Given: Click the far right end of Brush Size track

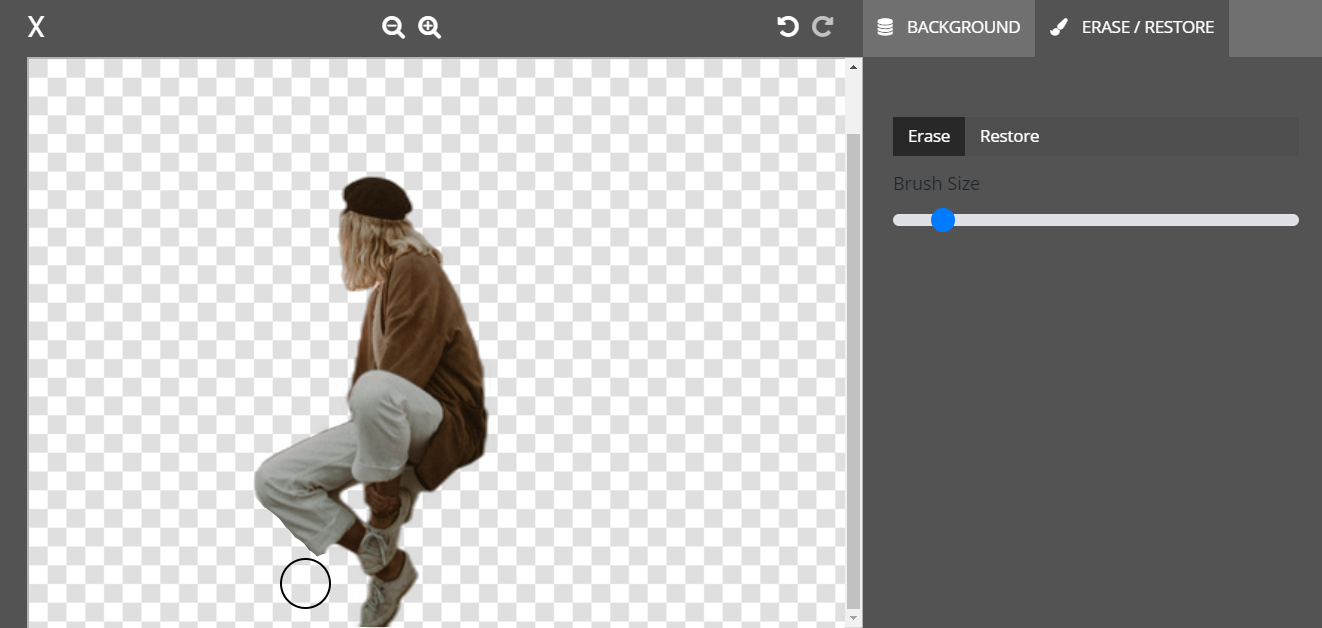Looking at the screenshot, I should pyautogui.click(x=1294, y=220).
